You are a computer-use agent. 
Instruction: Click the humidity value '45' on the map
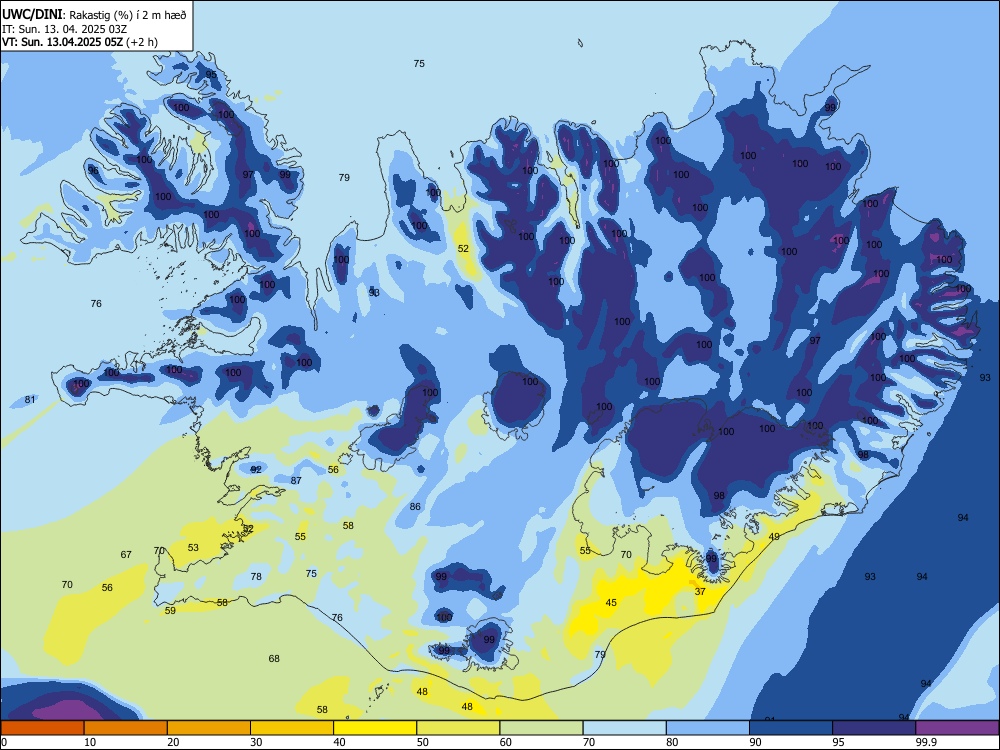tap(611, 602)
